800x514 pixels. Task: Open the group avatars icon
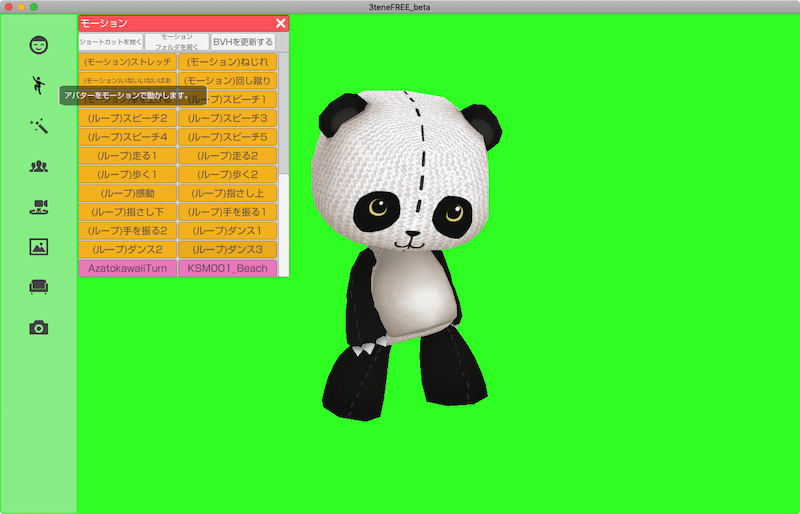pyautogui.click(x=39, y=166)
